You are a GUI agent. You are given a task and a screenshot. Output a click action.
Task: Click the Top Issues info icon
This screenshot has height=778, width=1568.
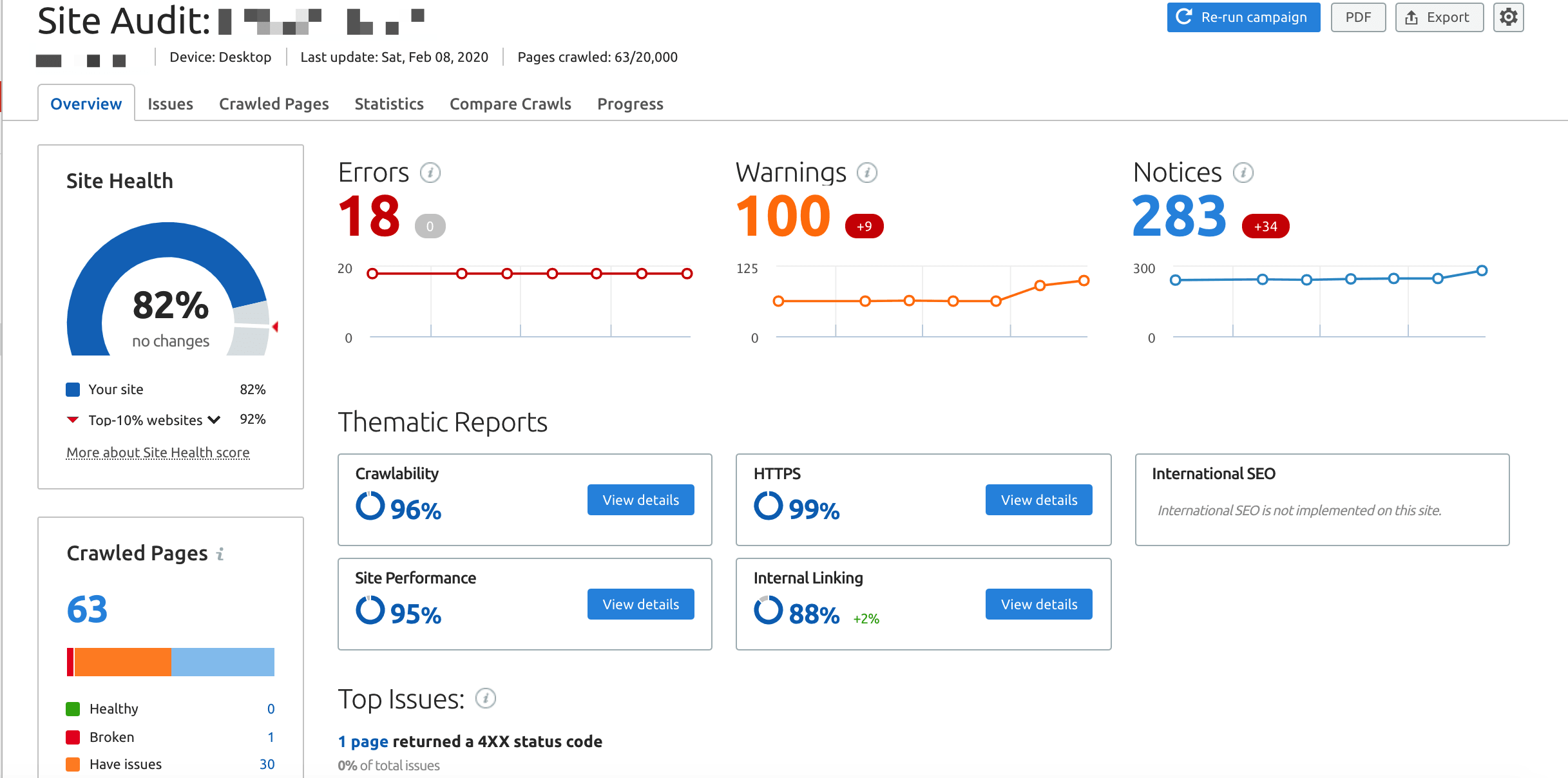click(486, 698)
